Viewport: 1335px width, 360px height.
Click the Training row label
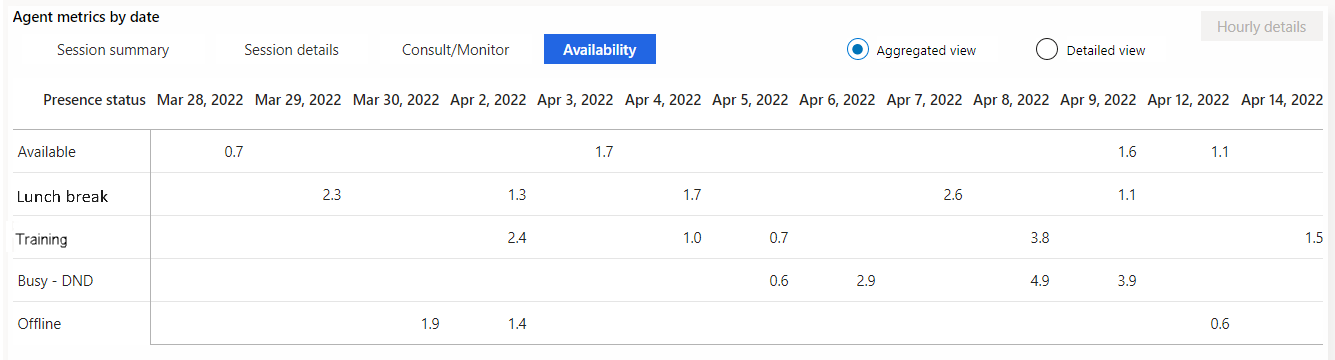[x=42, y=239]
